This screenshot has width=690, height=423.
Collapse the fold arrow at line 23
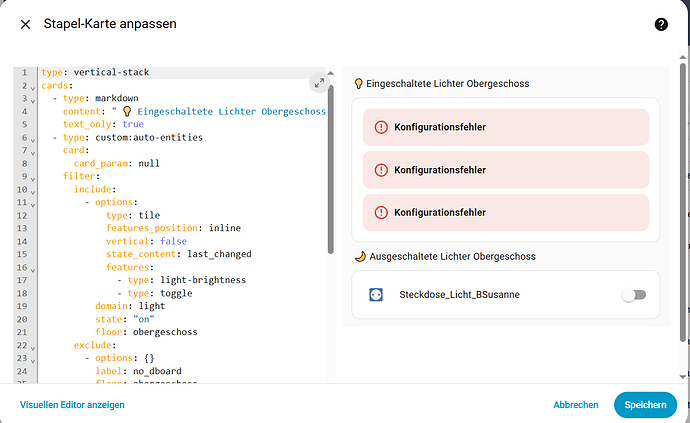pyautogui.click(x=33, y=360)
